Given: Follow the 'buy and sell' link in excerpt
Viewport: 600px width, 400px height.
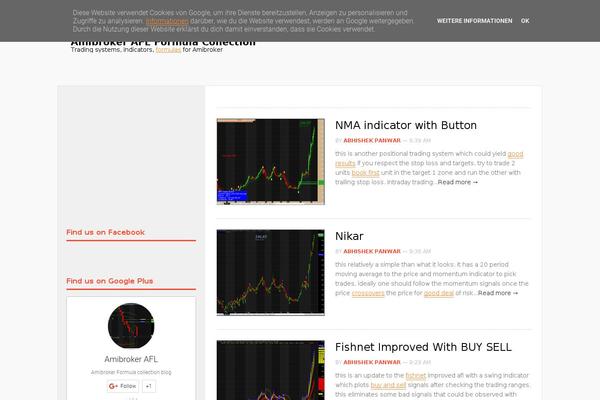Looking at the screenshot, I should 388,385.
